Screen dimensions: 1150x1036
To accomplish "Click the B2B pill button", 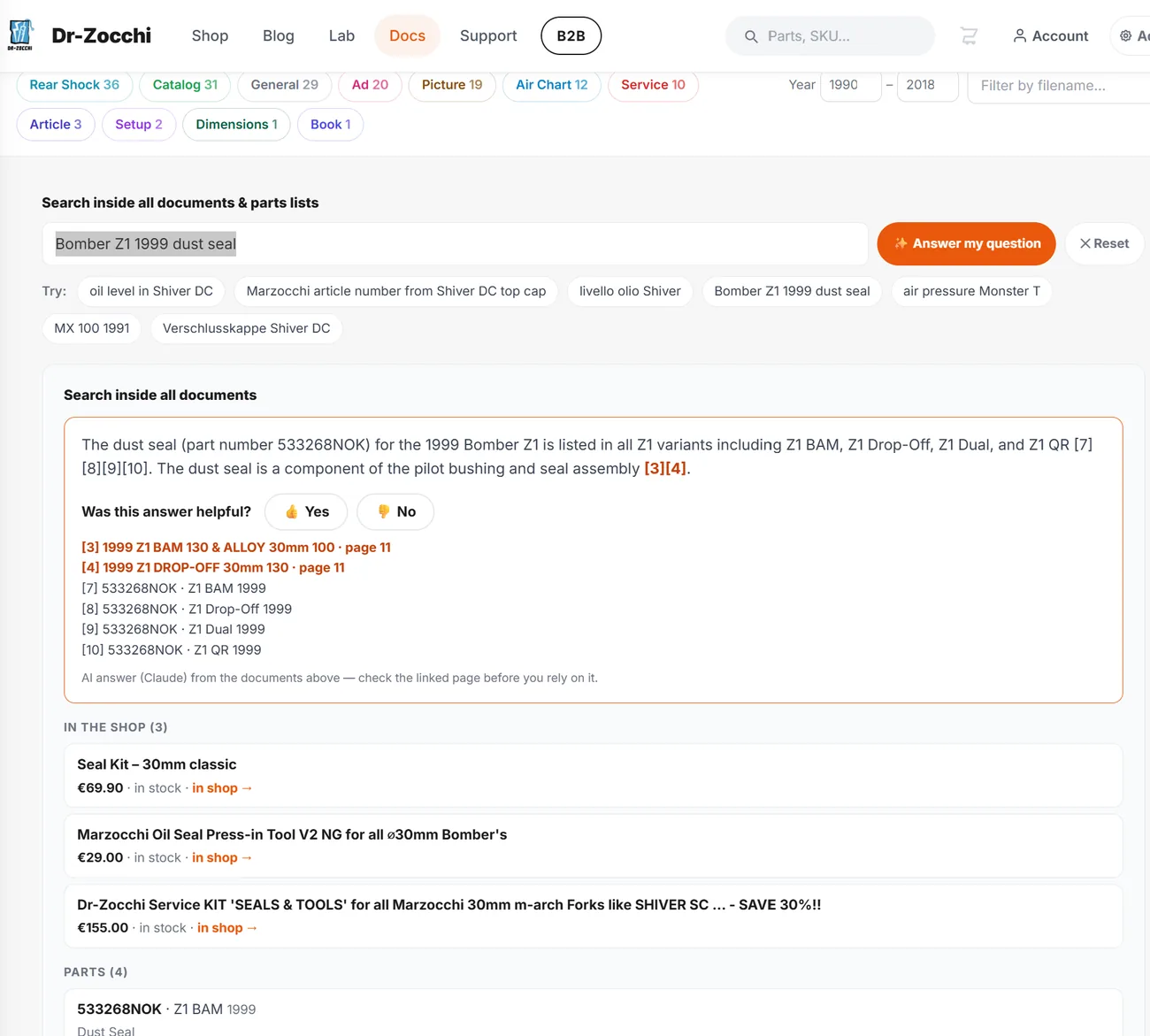I will [571, 36].
